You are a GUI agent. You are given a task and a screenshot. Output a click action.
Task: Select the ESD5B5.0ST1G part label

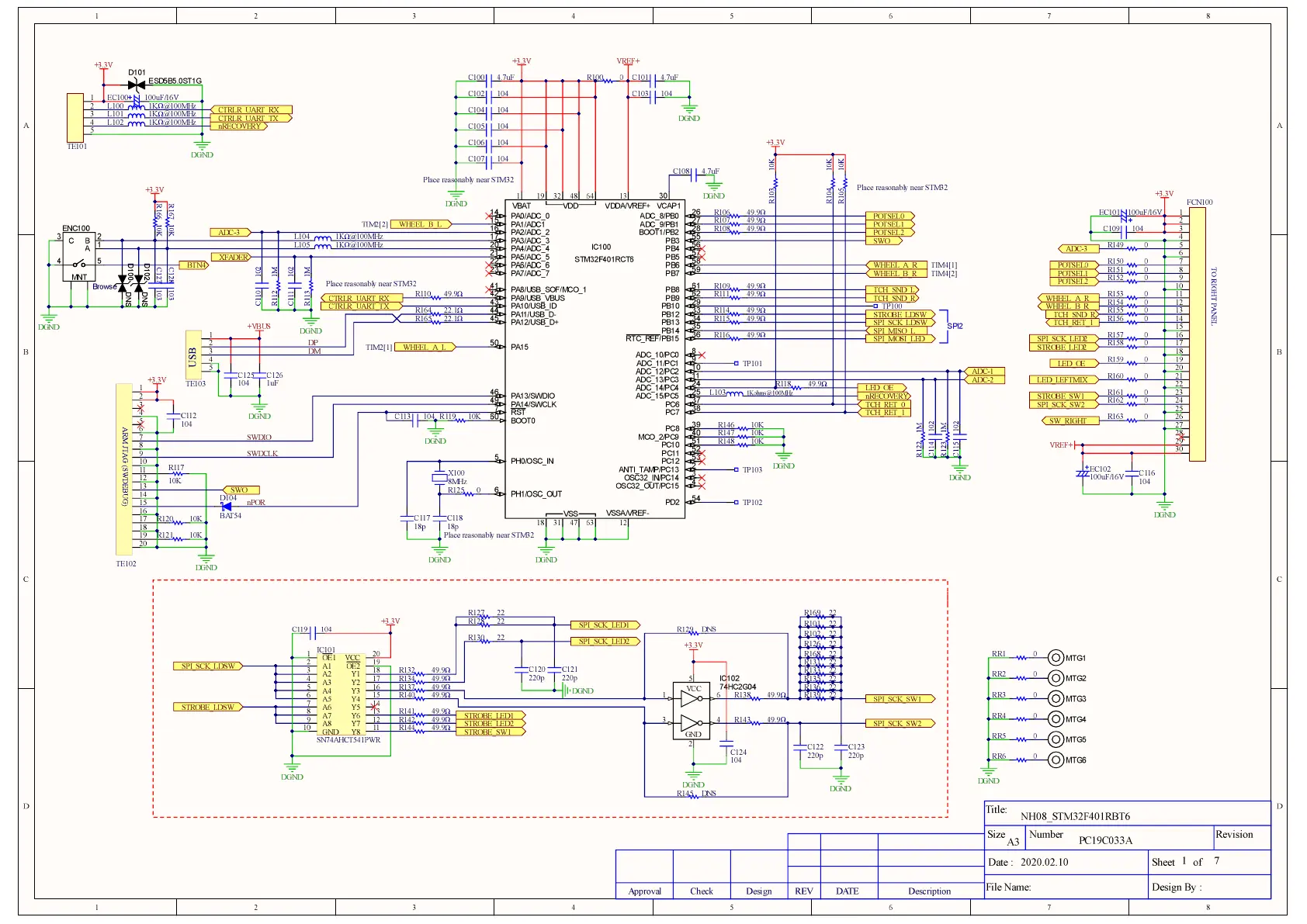(175, 81)
